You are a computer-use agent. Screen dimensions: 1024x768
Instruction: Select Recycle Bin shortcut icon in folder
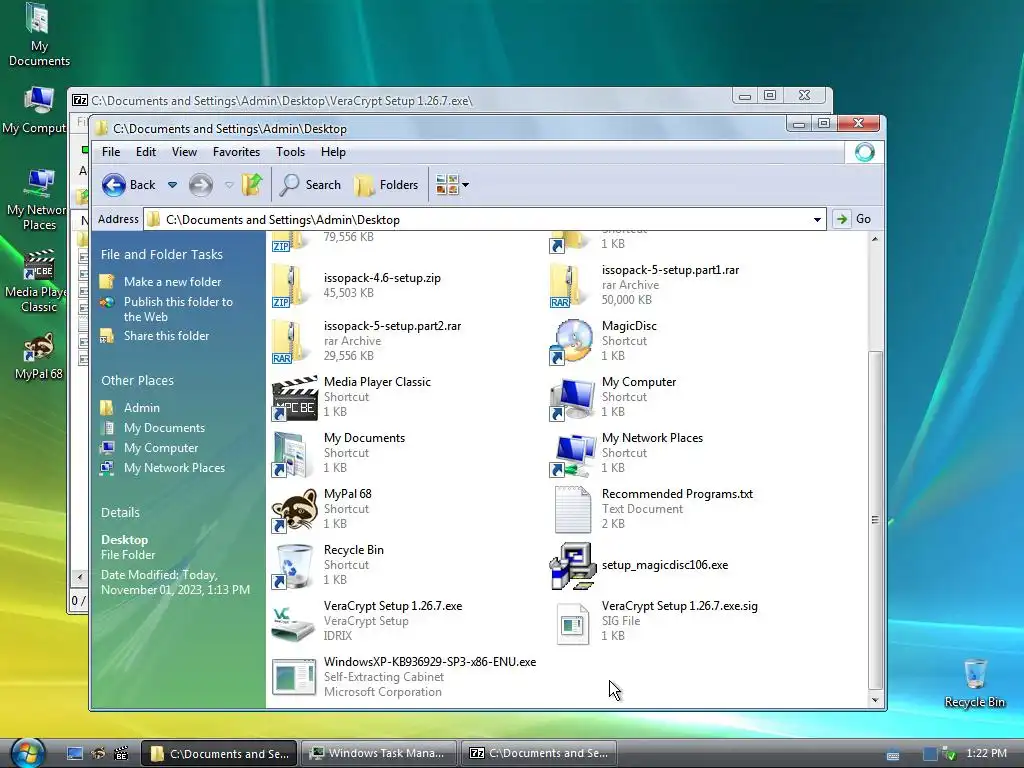[293, 566]
